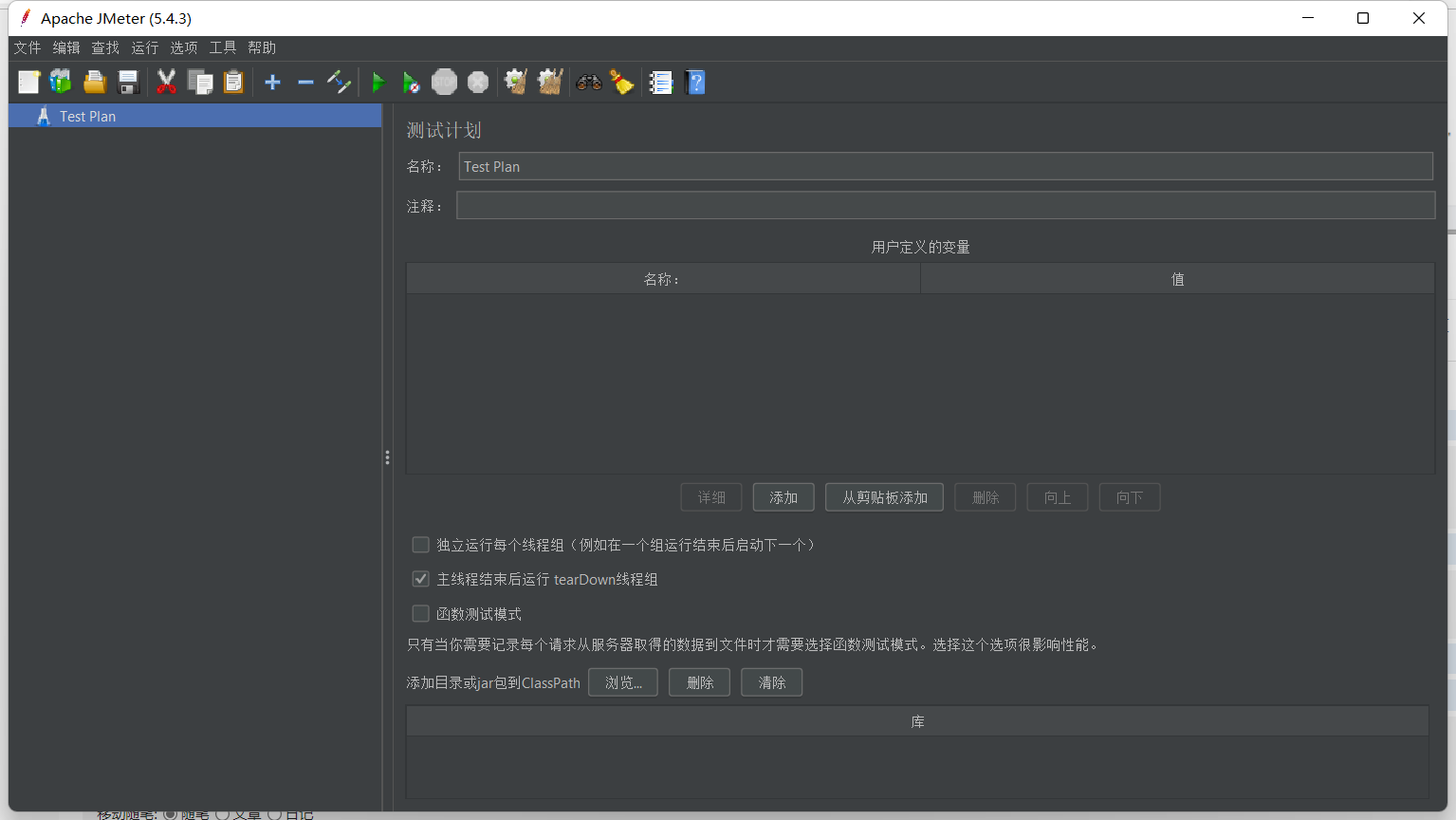This screenshot has height=820, width=1456.
Task: Click the 浏览... classpath button
Action: 623,682
